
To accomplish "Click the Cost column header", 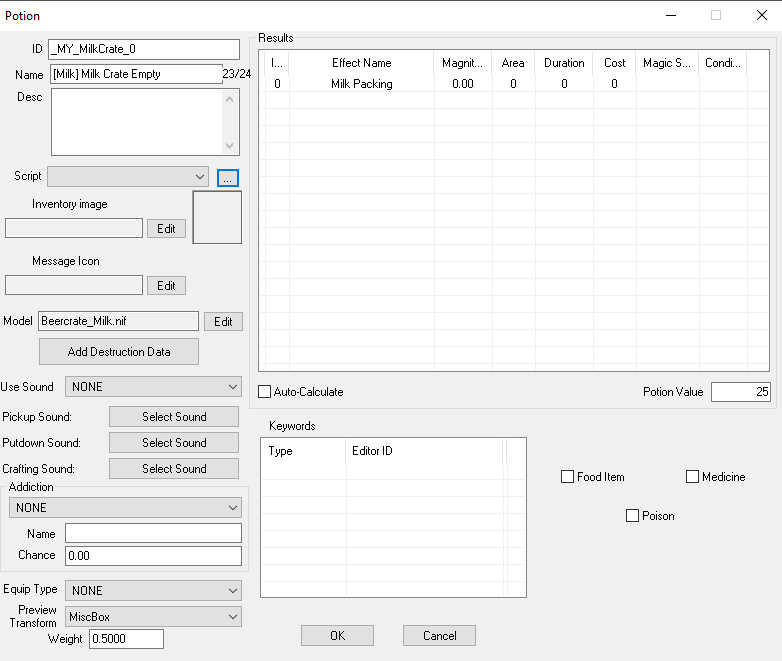I will point(614,63).
